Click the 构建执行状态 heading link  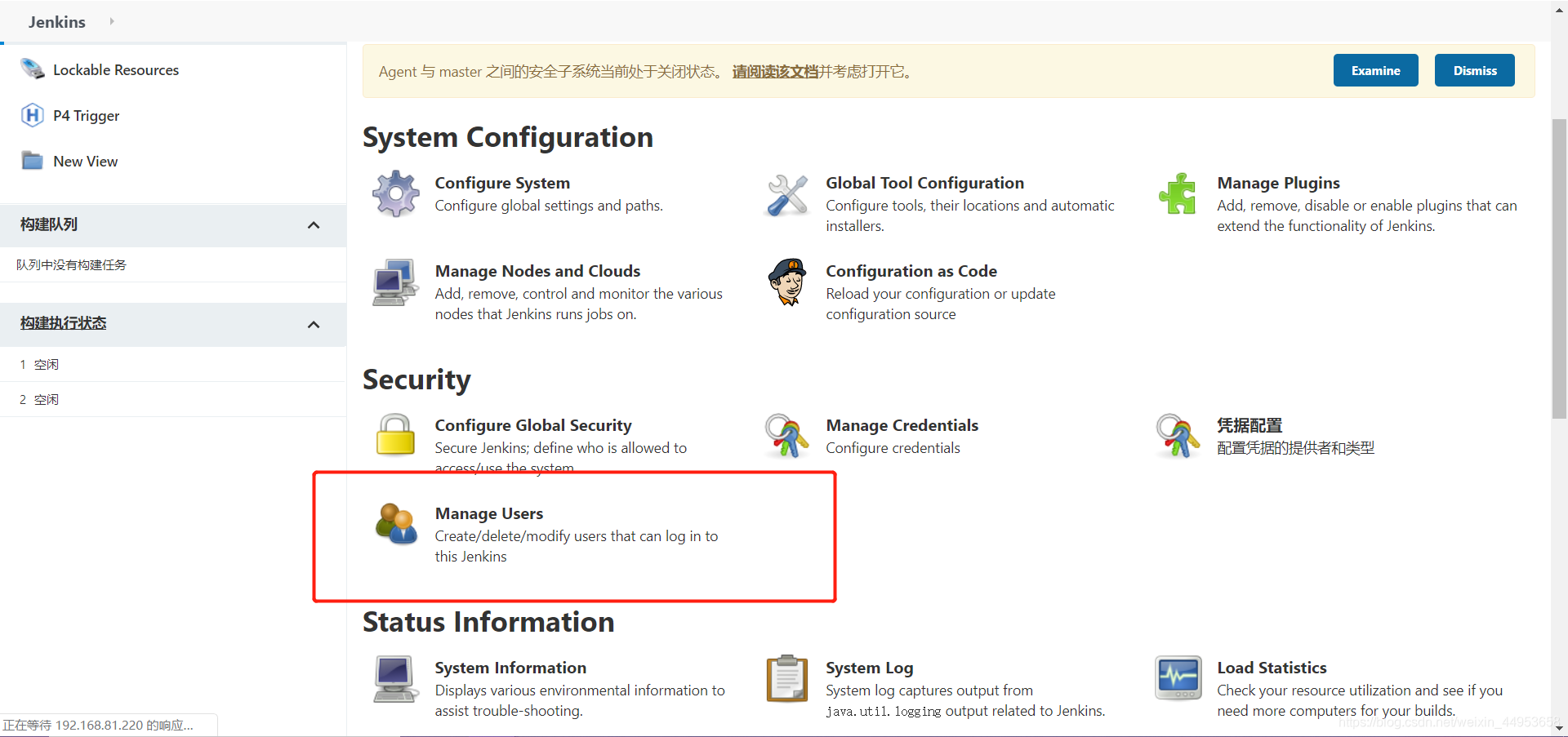click(64, 323)
